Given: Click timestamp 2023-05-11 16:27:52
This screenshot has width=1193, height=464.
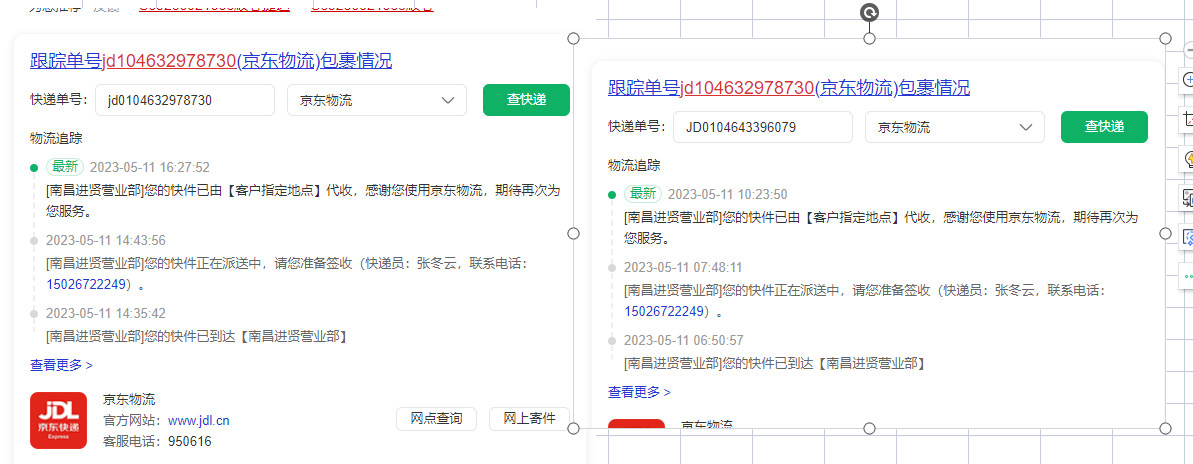Looking at the screenshot, I should tap(150, 167).
